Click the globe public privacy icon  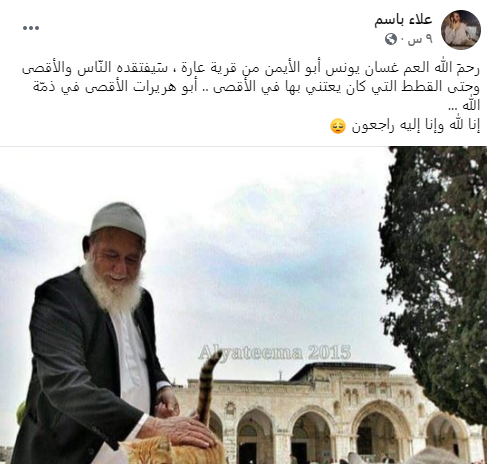click(391, 39)
